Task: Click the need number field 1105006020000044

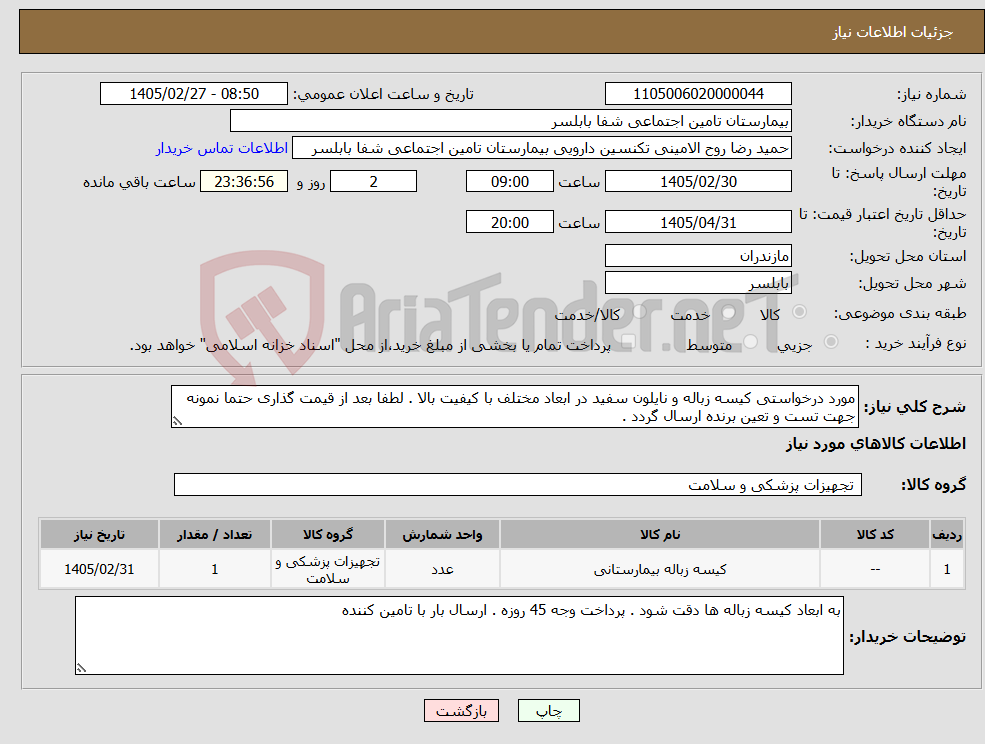Action: pos(698,94)
